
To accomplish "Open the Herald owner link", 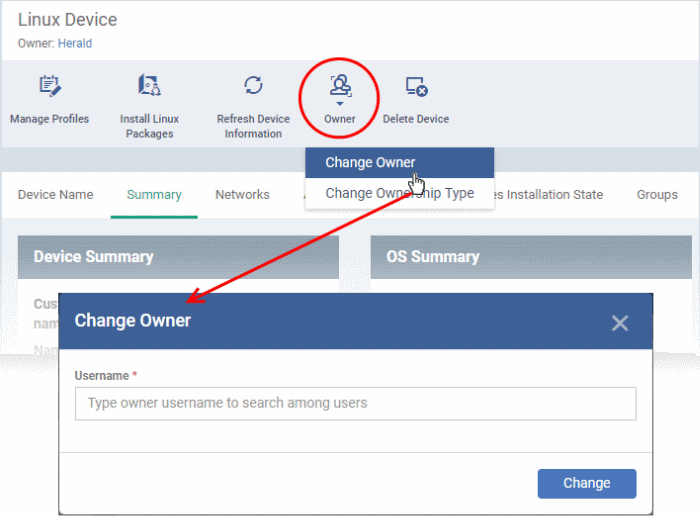I will pos(75,43).
